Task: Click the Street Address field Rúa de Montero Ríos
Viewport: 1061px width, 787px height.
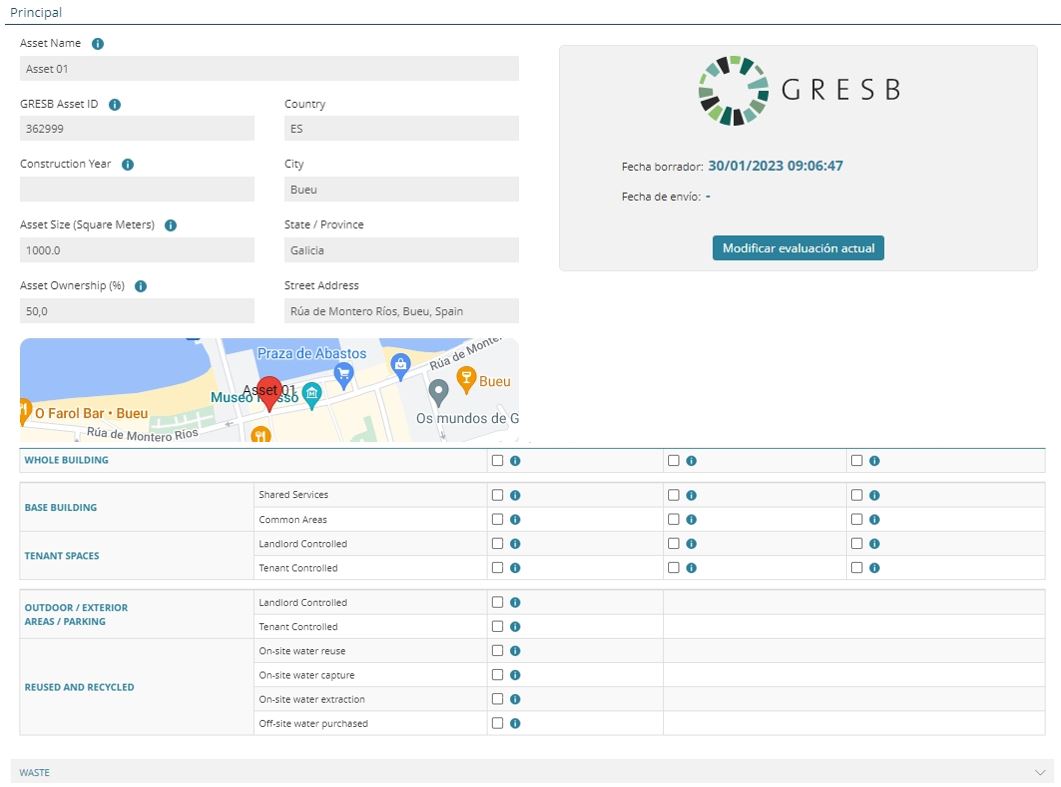Action: pyautogui.click(x=401, y=311)
